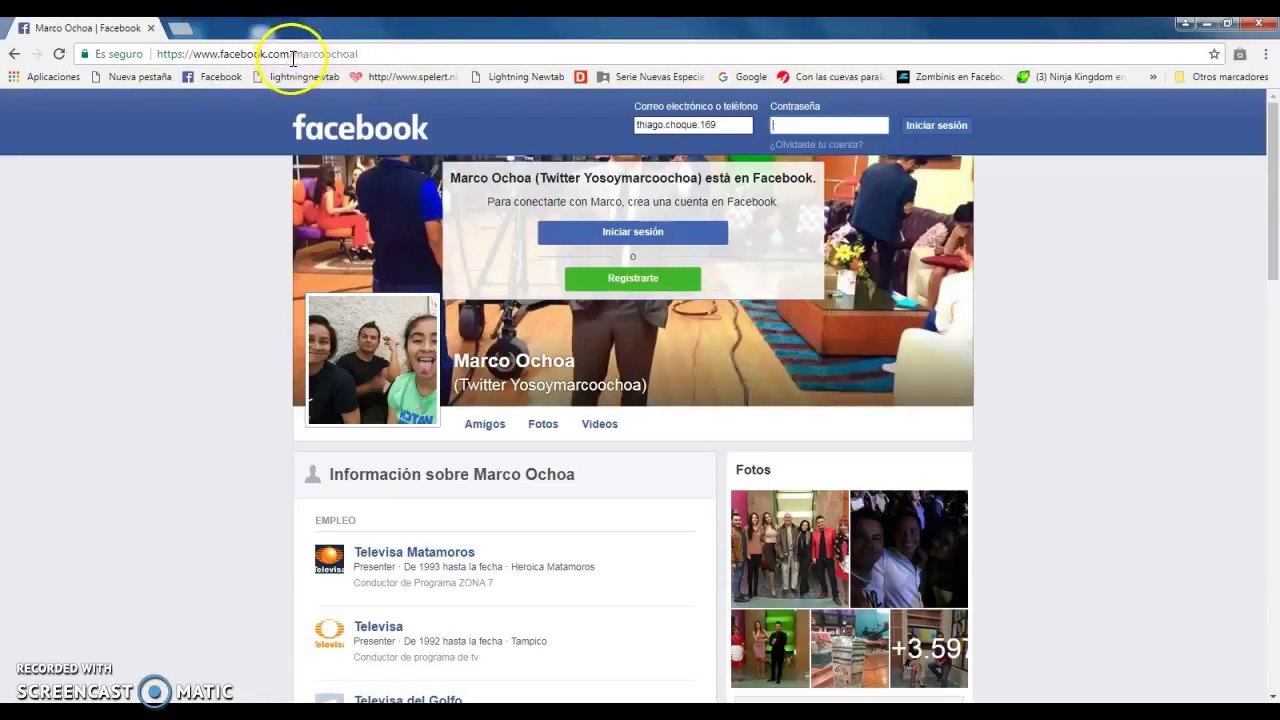Select the Marco Ochoa | Facebook browser tab

point(87,28)
